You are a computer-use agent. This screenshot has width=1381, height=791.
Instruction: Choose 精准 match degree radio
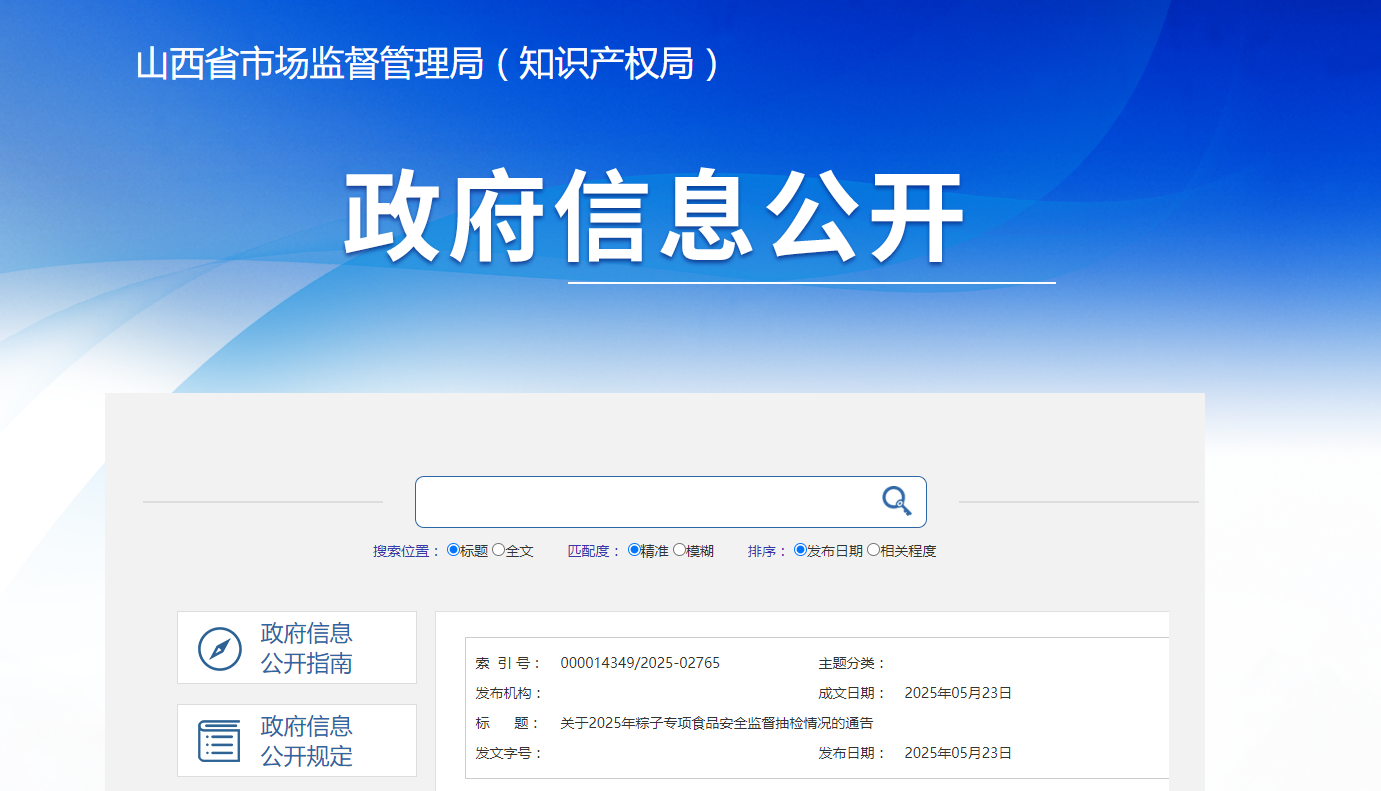pyautogui.click(x=634, y=550)
